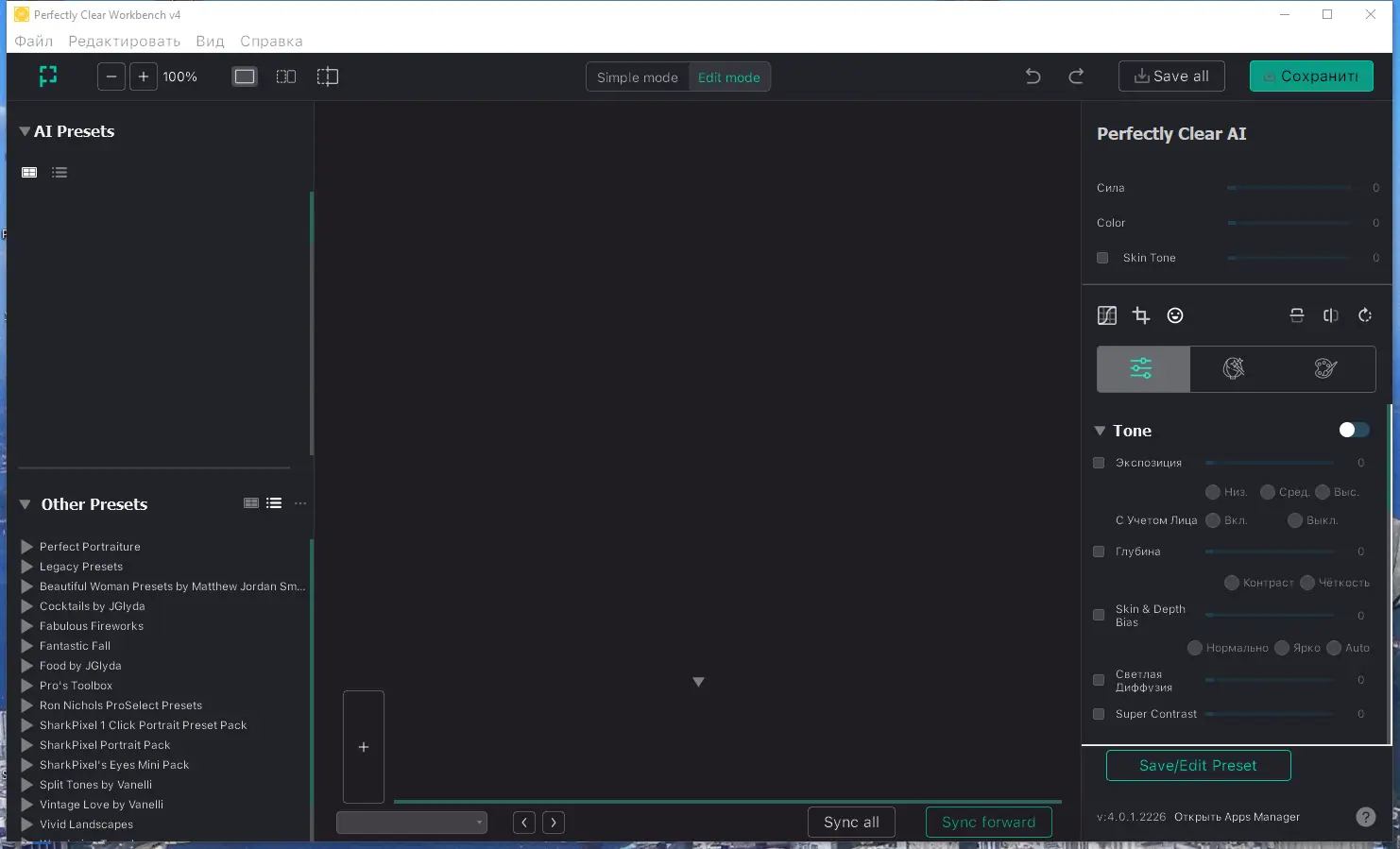Viewport: 1400px width, 849px height.
Task: Open the face selection smiley icon
Action: [x=1175, y=315]
